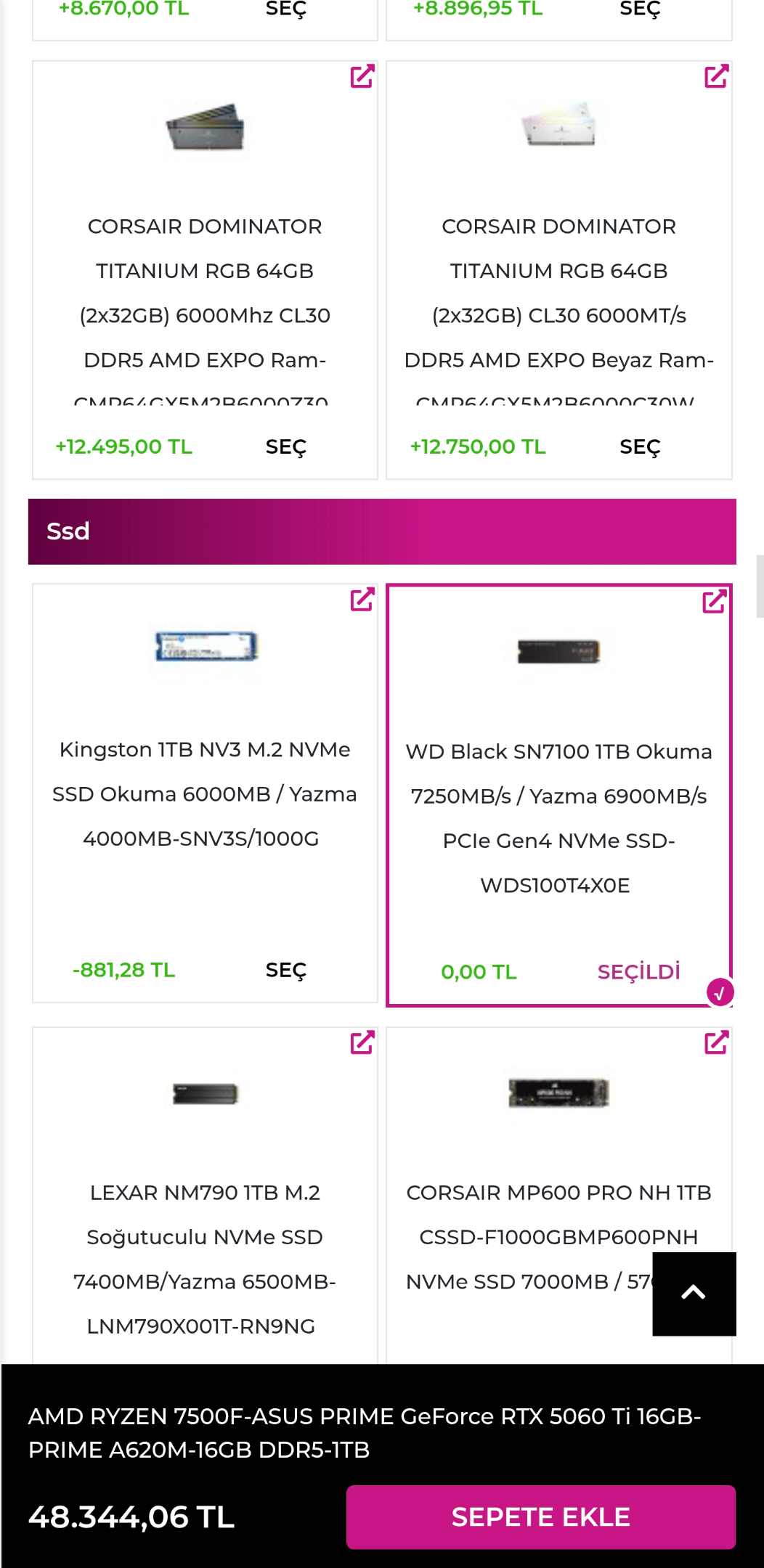Open CORSAIR MP600 PRO NH product image
The image size is (764, 1568).
pos(558,1093)
